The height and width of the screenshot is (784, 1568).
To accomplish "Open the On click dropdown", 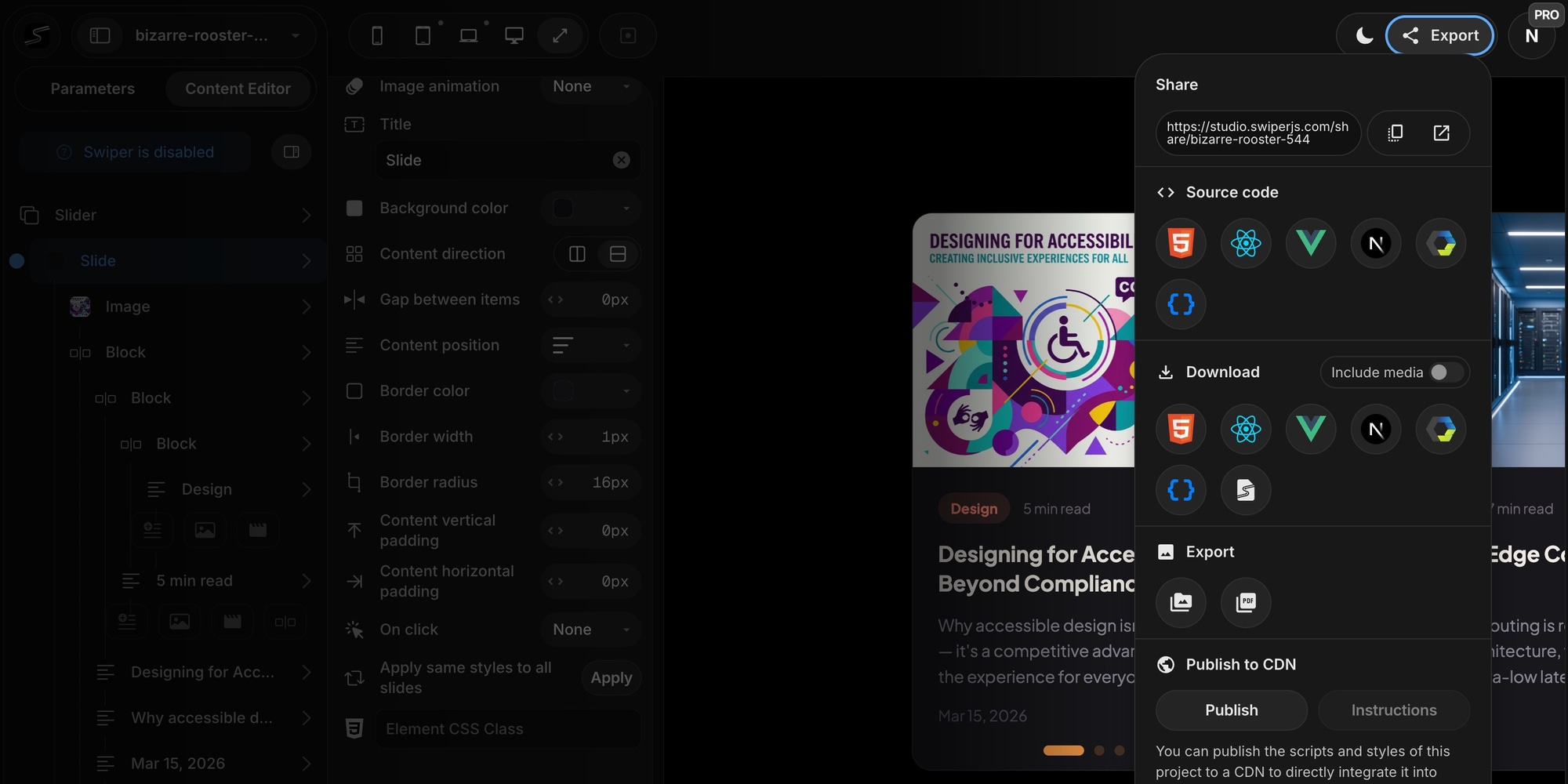I will click(590, 630).
